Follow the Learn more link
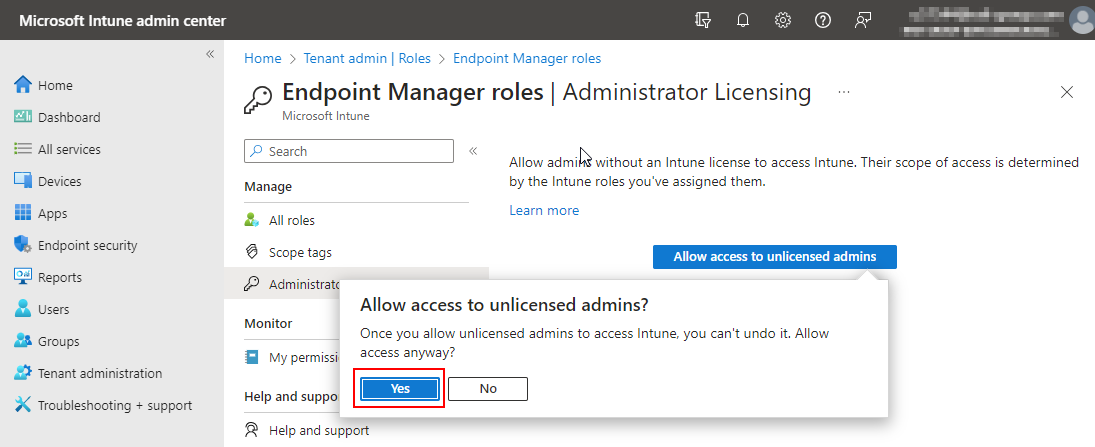Viewport: 1095px width, 447px height. 544,210
